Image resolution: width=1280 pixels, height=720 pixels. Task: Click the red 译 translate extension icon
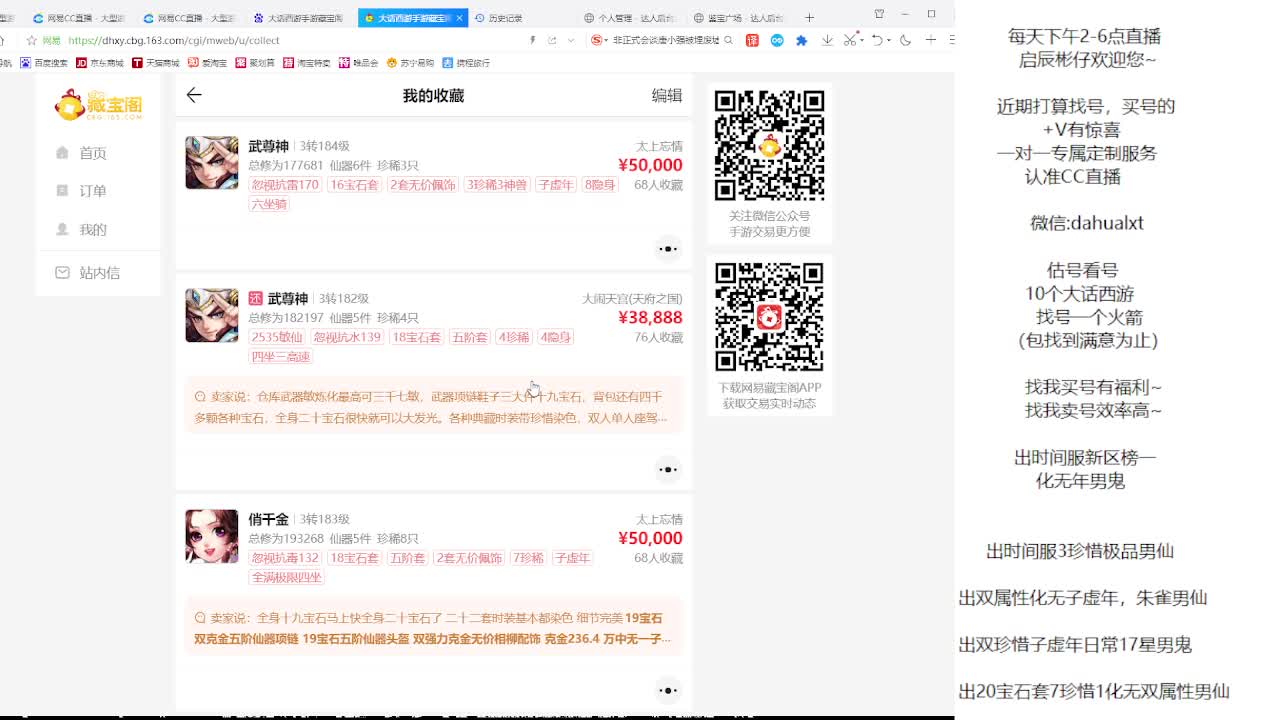click(752, 40)
